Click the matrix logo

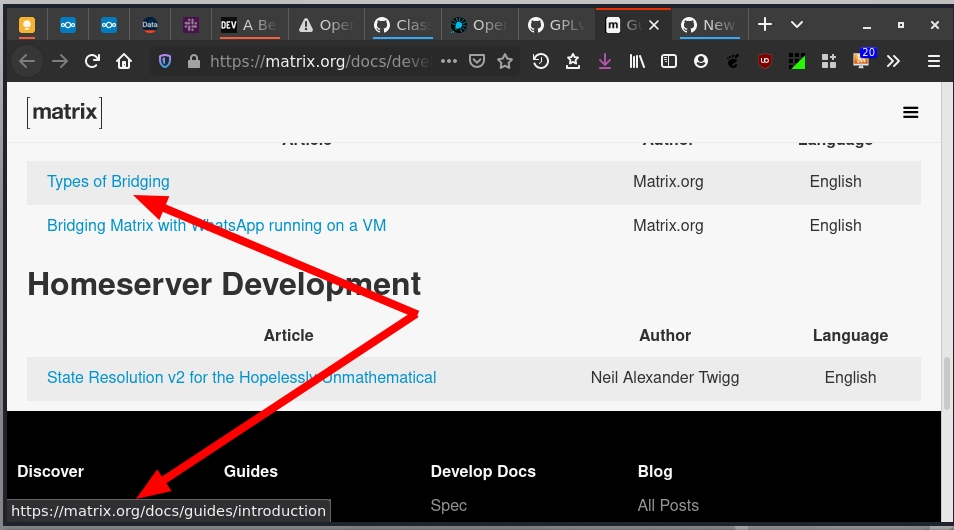[64, 113]
